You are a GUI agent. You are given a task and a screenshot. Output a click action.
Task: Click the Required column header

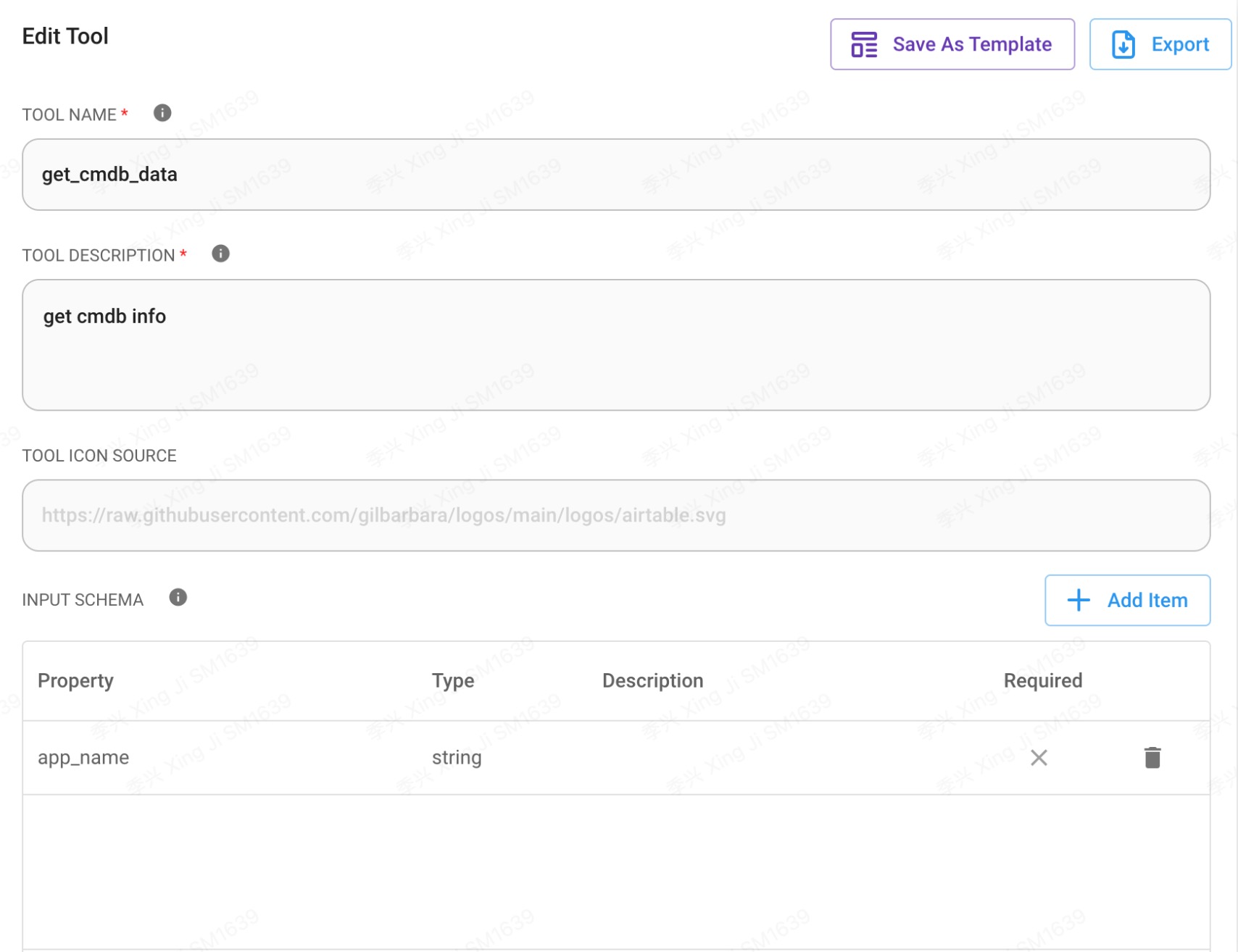[1043, 680]
